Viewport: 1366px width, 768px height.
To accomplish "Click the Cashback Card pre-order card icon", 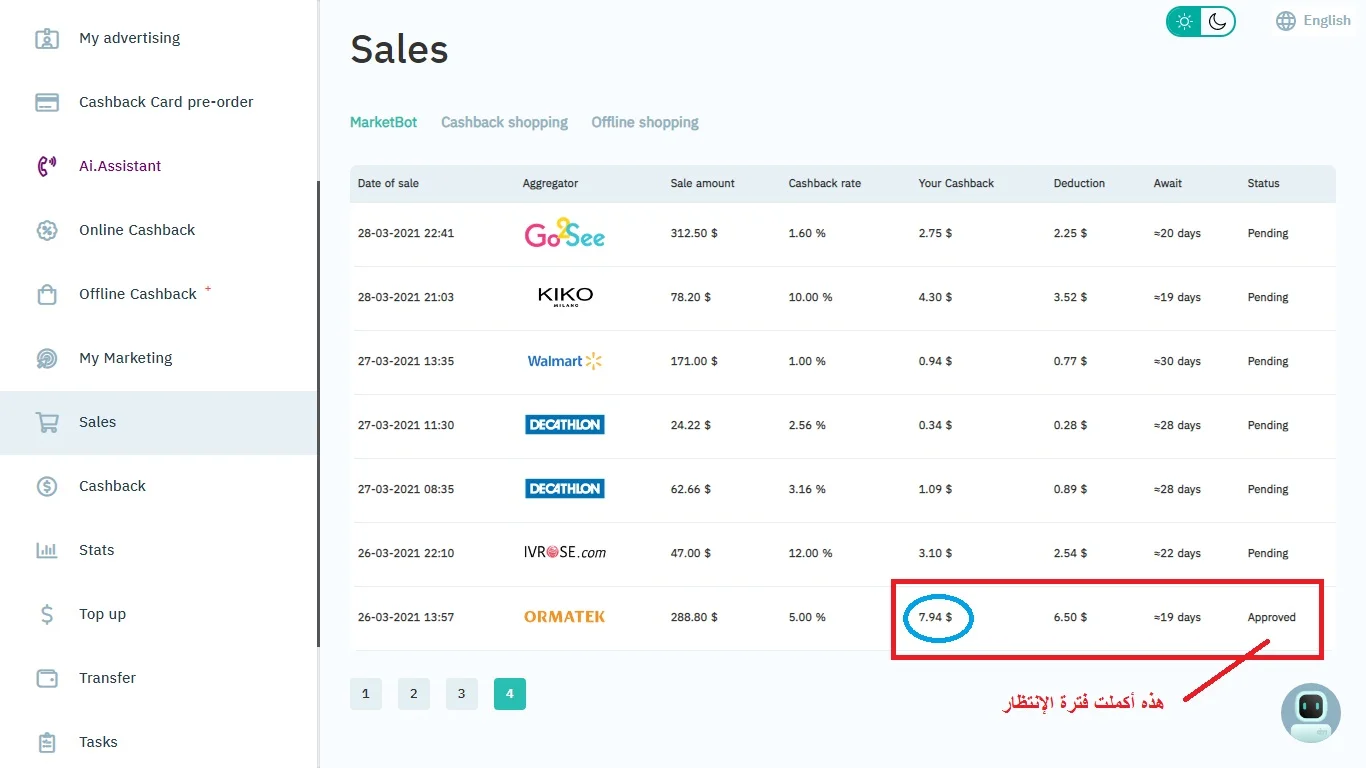I will (x=47, y=102).
